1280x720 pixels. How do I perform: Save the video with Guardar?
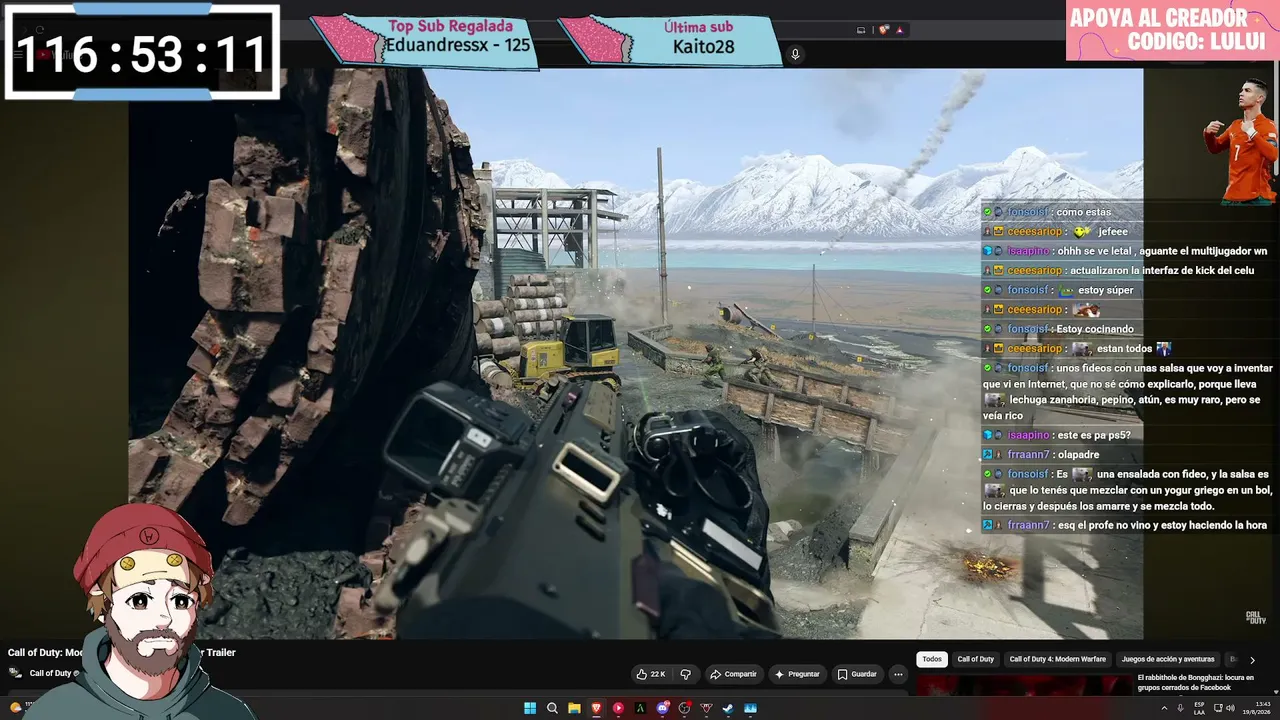click(x=857, y=674)
